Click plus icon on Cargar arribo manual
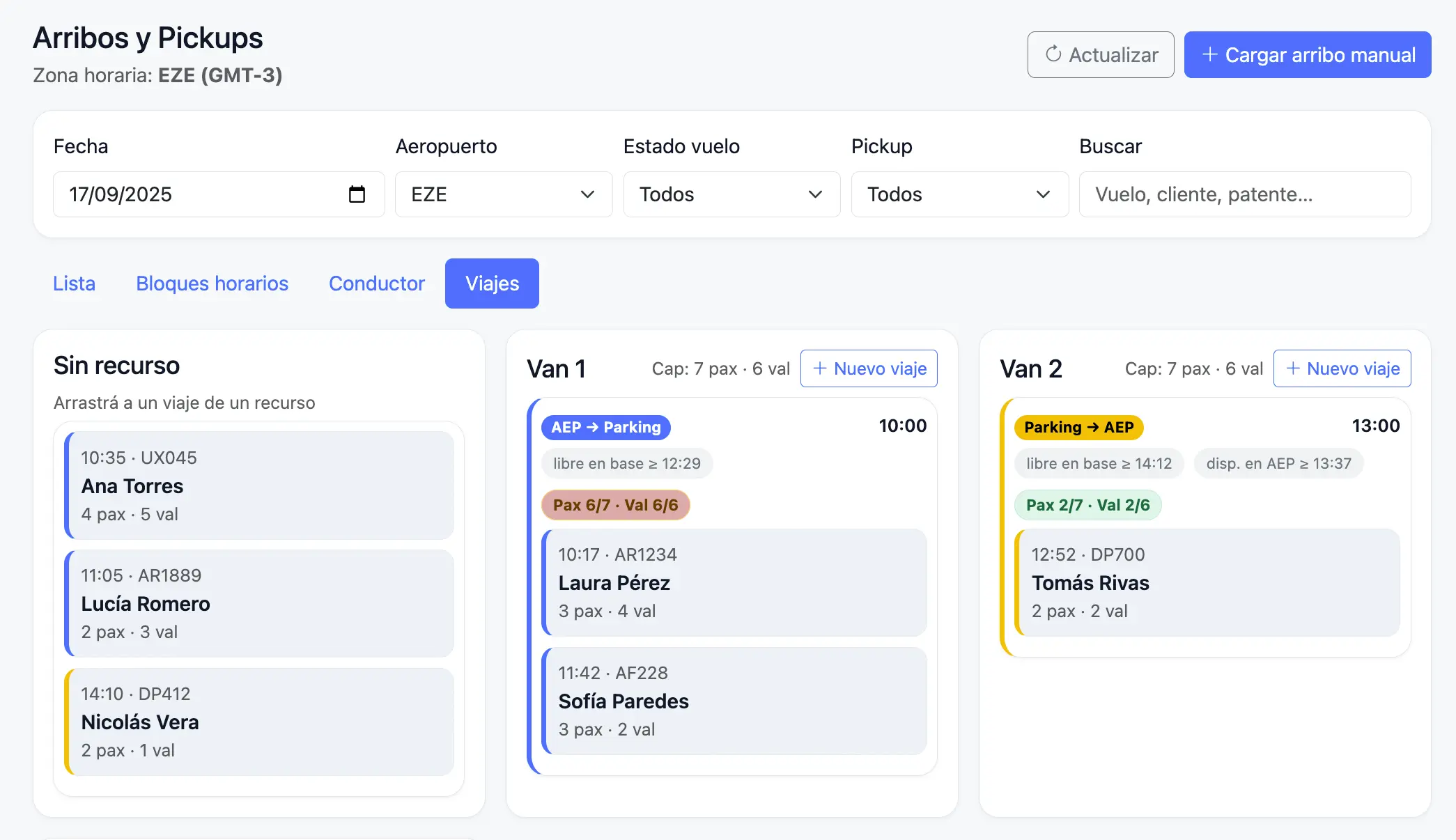This screenshot has width=1456, height=840. pos(1210,54)
